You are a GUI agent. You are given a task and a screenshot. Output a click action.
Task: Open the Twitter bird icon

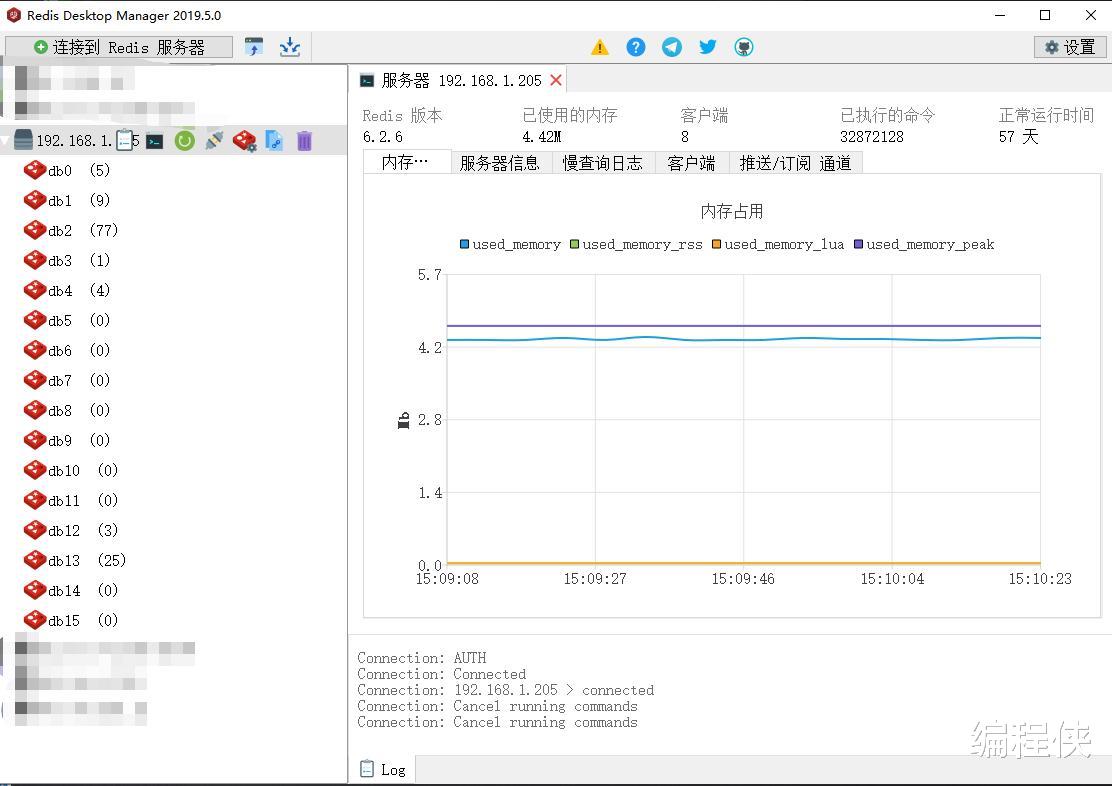(x=708, y=47)
